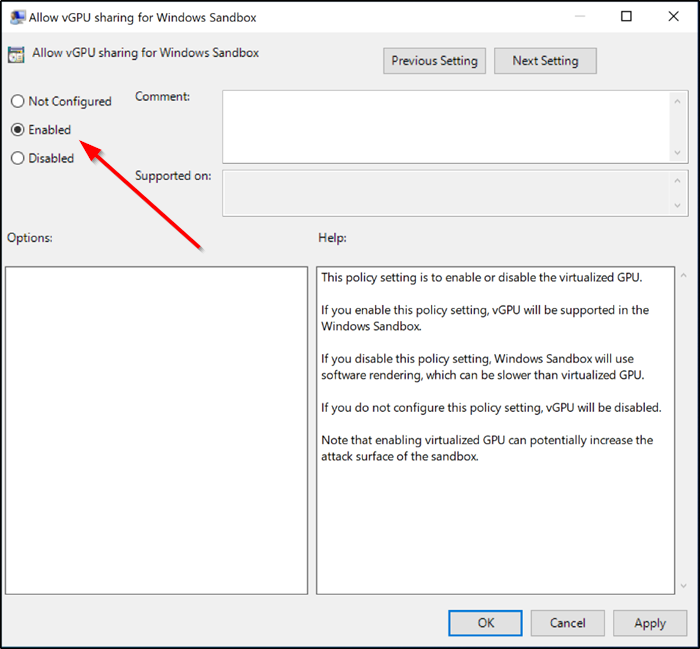
Task: Click the title bar policy icon
Action: pyautogui.click(x=17, y=17)
